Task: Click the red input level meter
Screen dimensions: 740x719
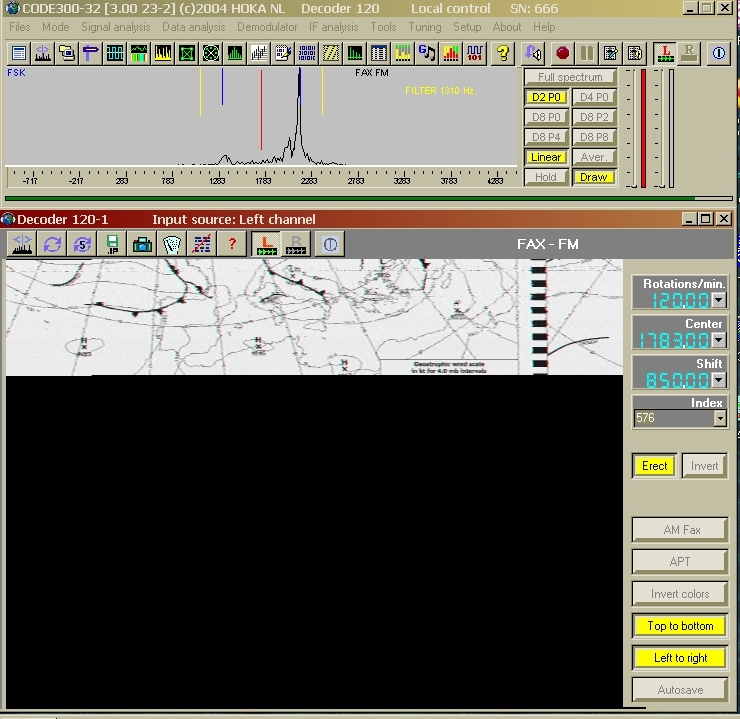Action: [x=643, y=128]
